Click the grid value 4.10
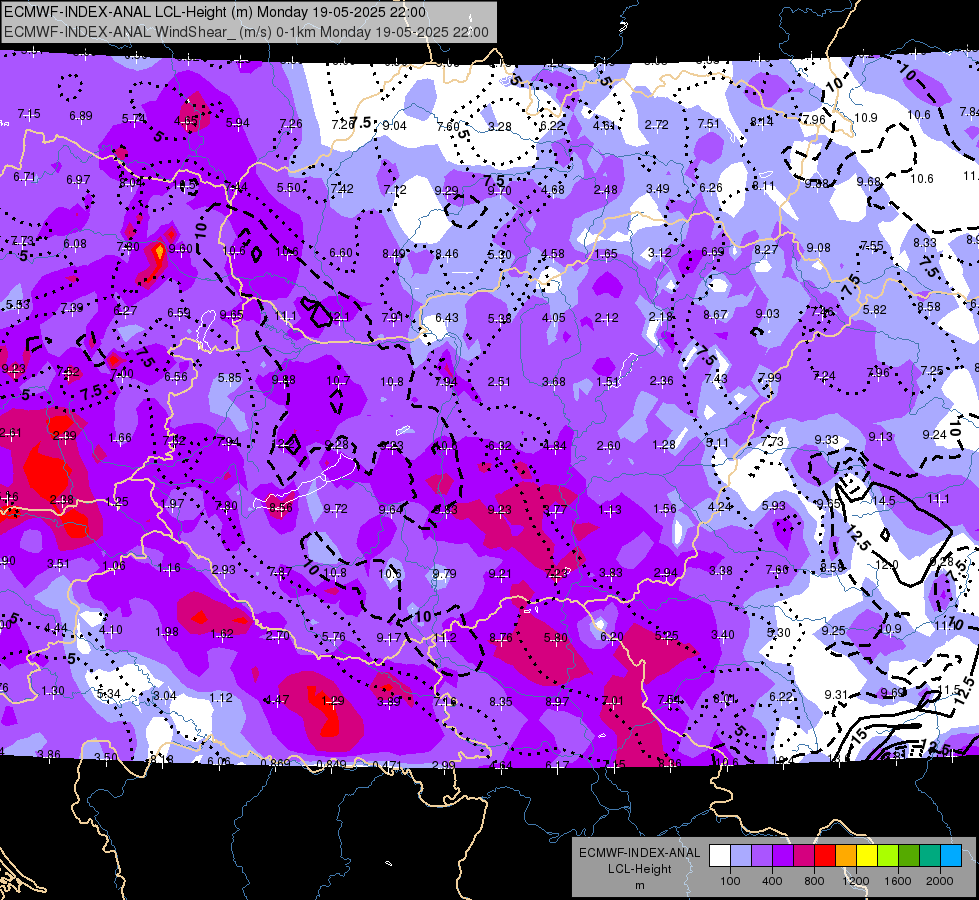The height and width of the screenshot is (900, 979). (111, 630)
